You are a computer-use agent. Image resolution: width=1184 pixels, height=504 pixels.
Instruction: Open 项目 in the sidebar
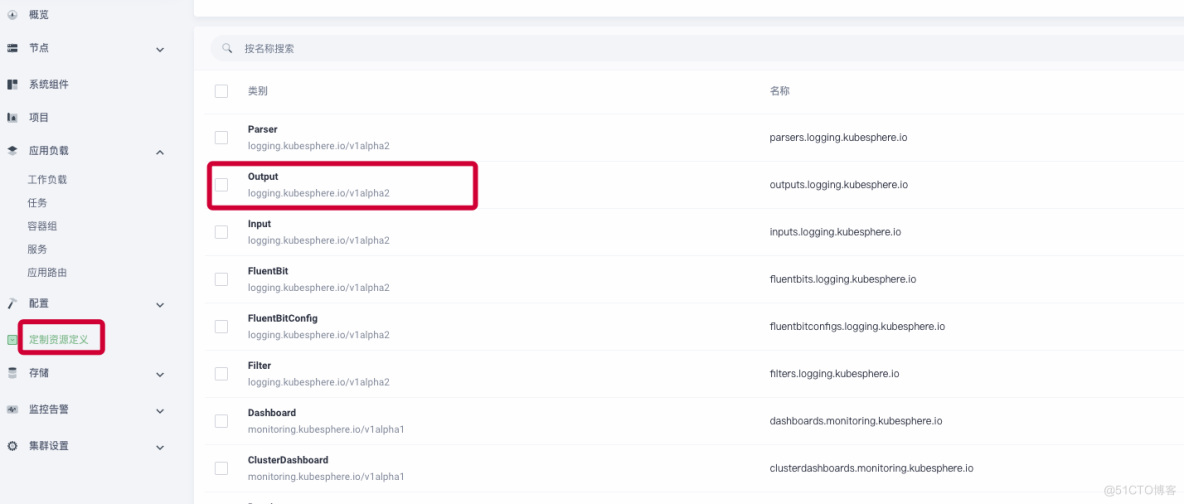click(39, 118)
